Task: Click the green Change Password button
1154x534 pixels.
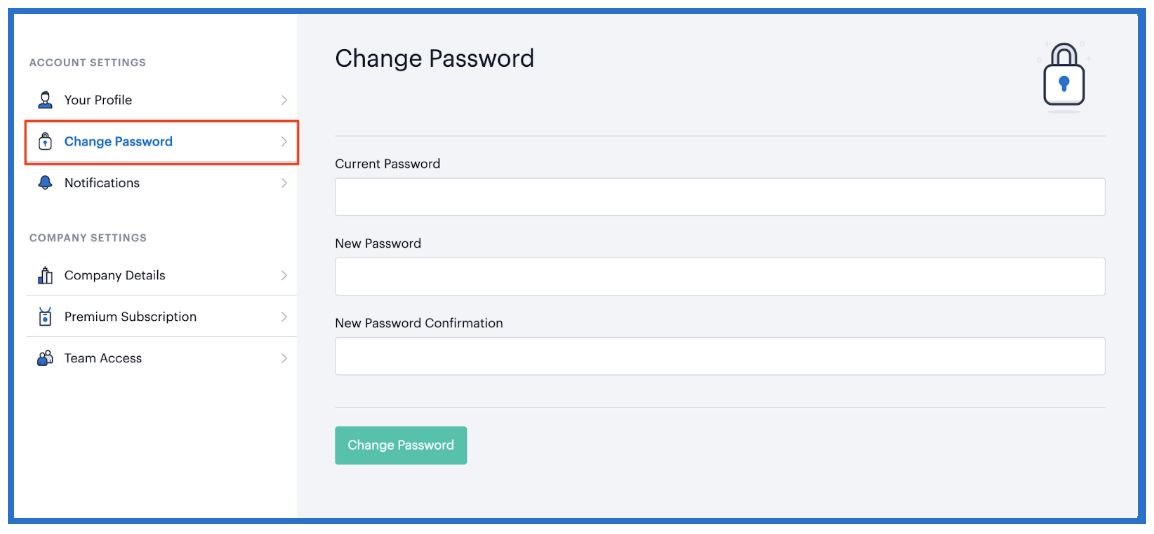Action: point(400,445)
